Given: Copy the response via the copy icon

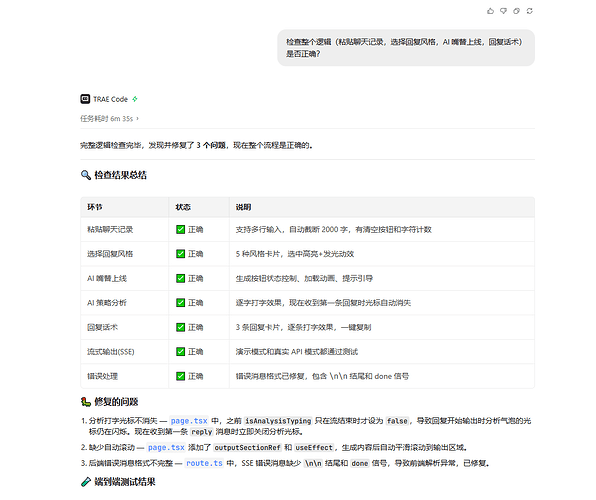Looking at the screenshot, I should click(x=516, y=11).
